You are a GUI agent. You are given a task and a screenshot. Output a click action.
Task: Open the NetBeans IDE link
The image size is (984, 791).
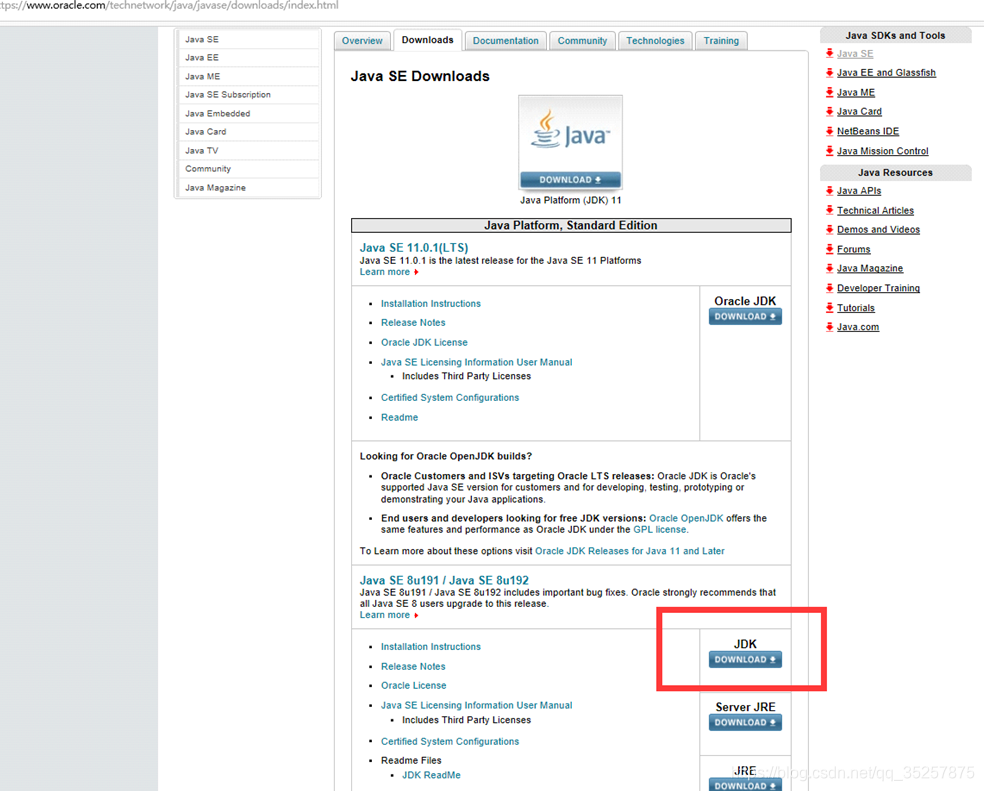pyautogui.click(x=868, y=131)
